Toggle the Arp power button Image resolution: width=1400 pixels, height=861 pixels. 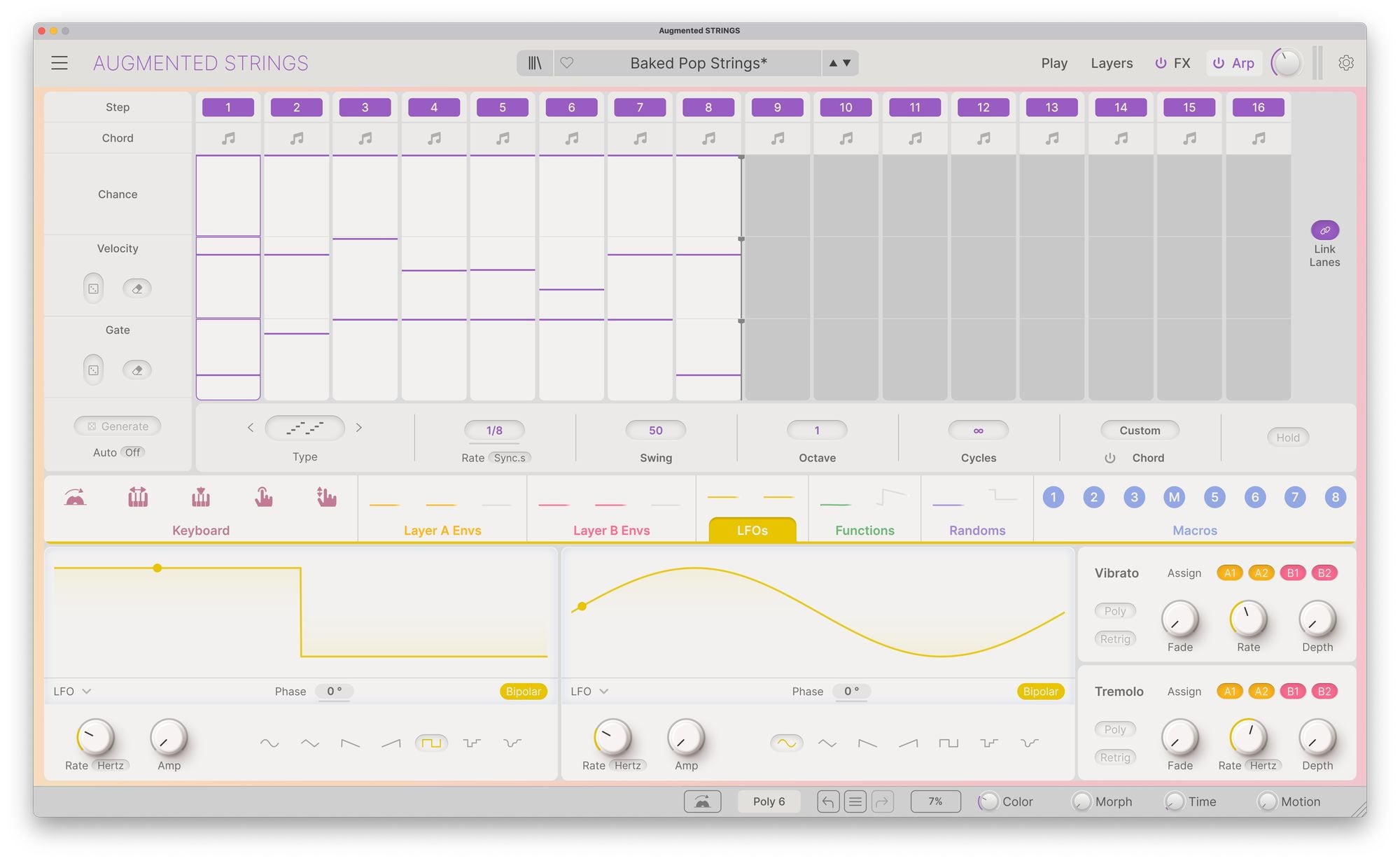pyautogui.click(x=1219, y=63)
